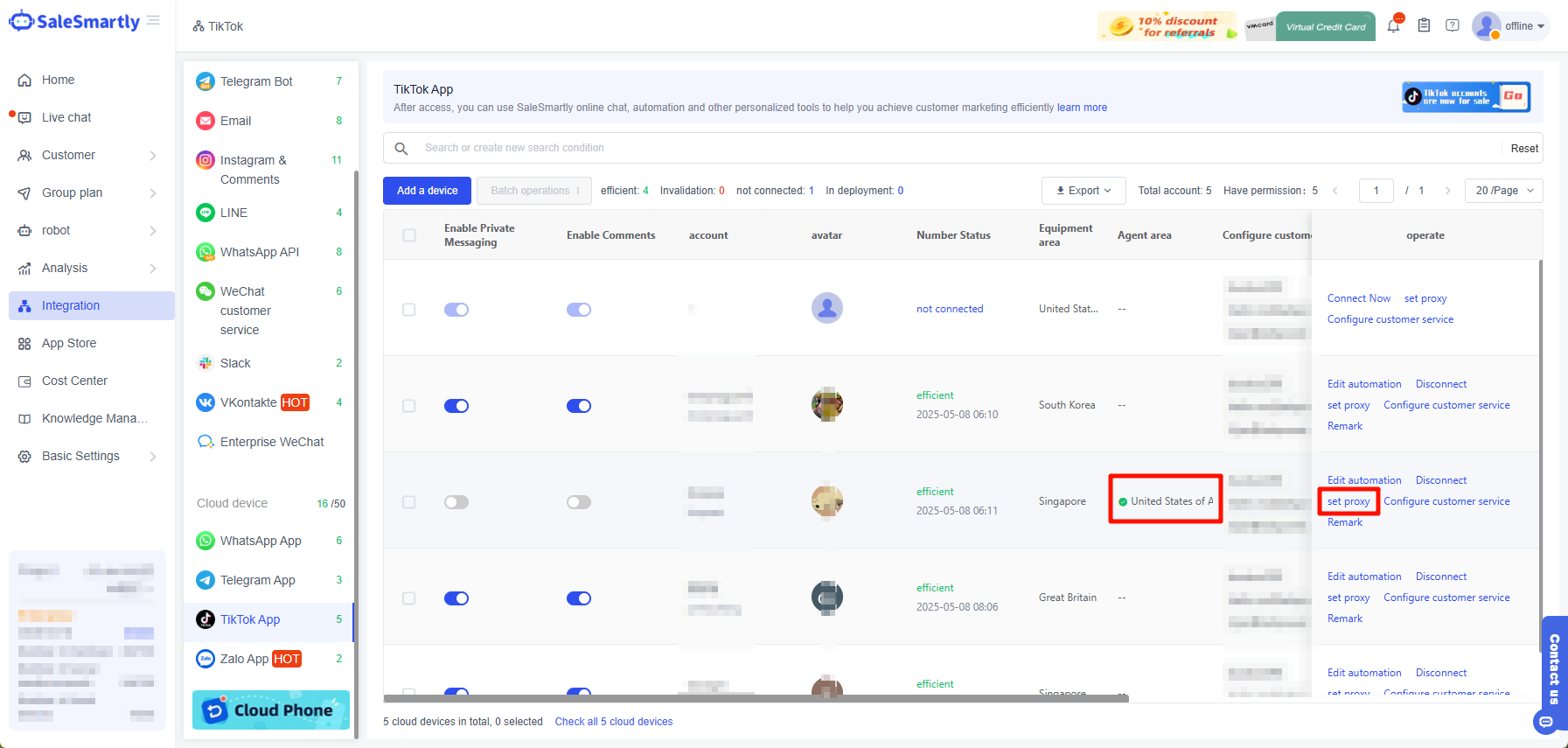Screen dimensions: 1568x748
Task: Click the TikTok accounts for sale banner
Action: 1467,96
